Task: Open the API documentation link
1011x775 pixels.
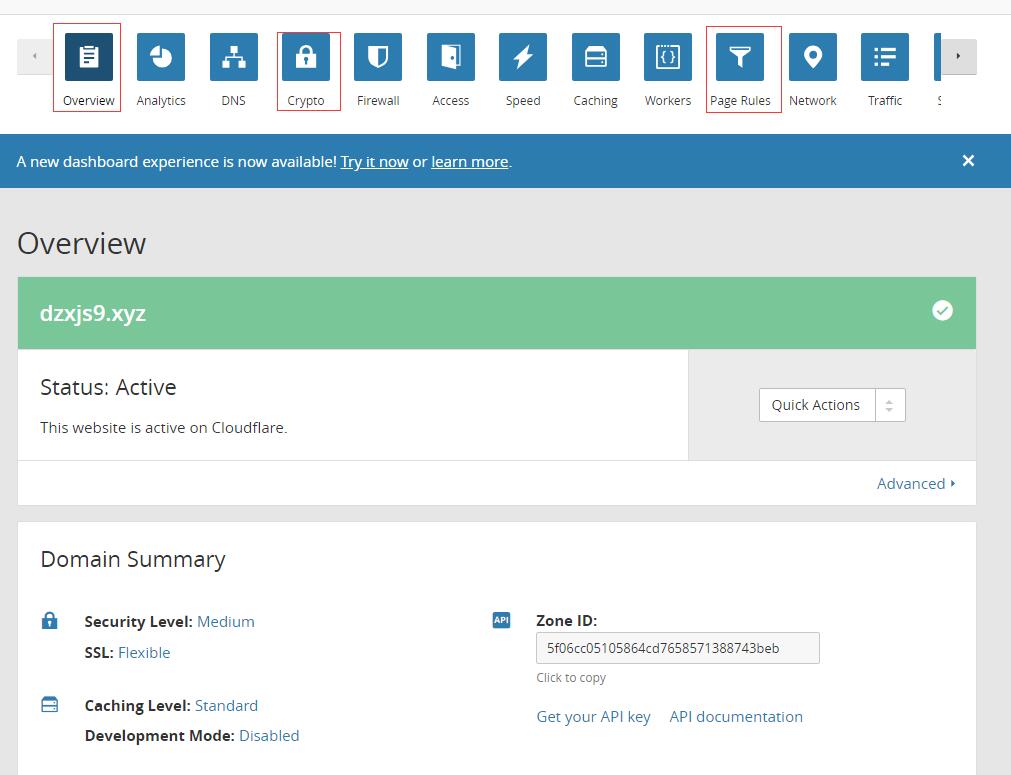Action: 736,717
